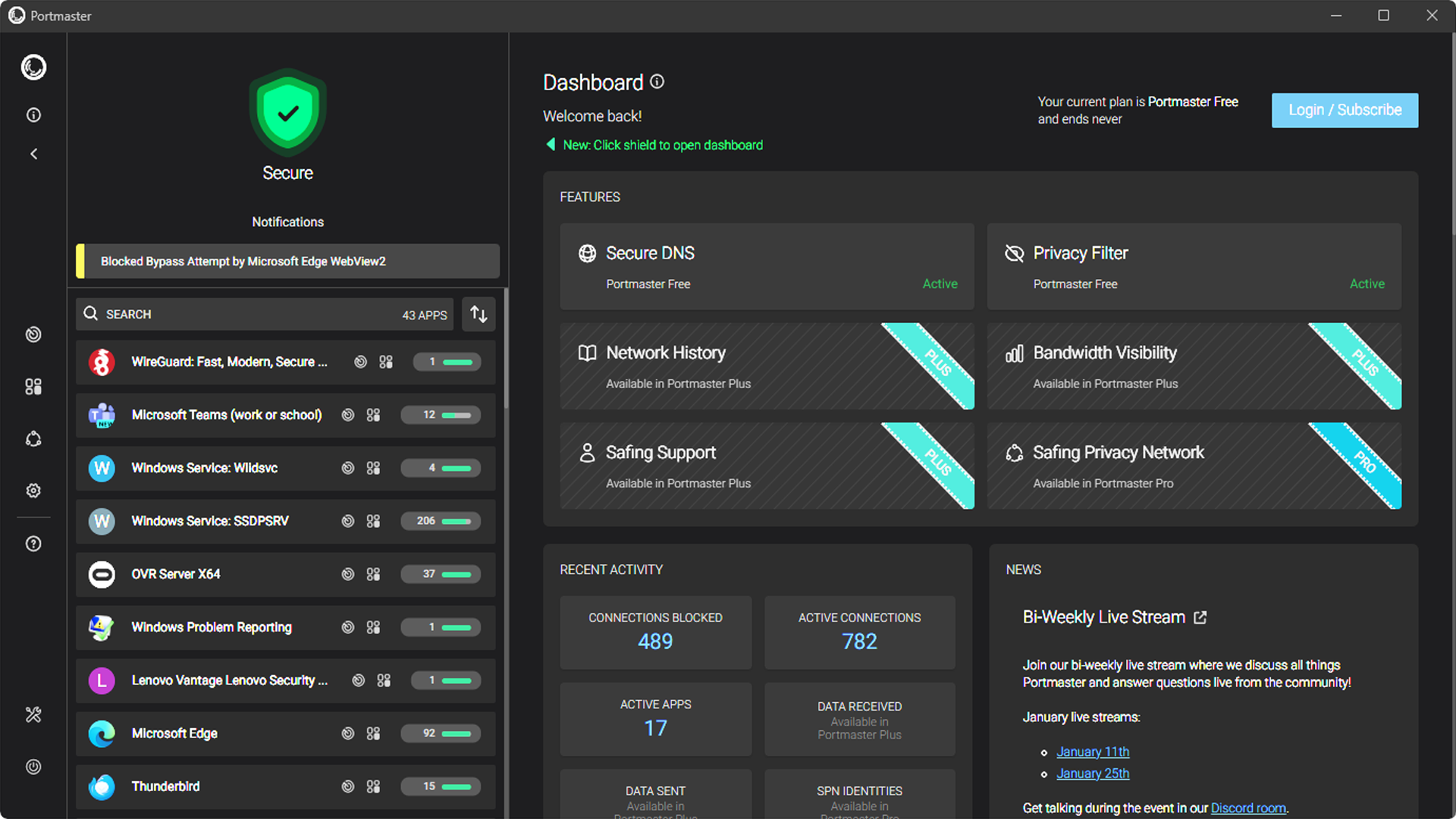The width and height of the screenshot is (1456, 819).
Task: Open the Network Monitor from the sidebar
Action: coord(33,334)
